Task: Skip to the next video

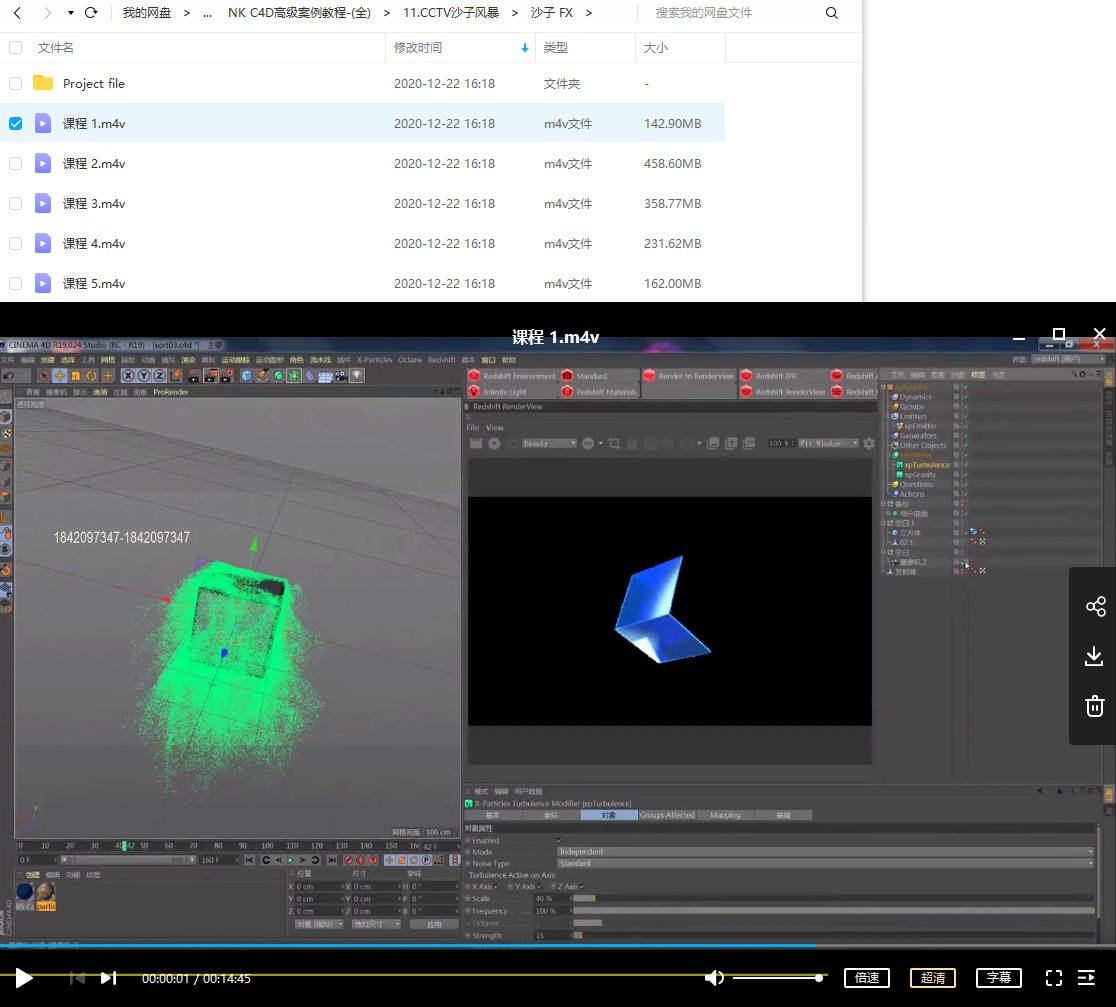Action: pos(109,978)
